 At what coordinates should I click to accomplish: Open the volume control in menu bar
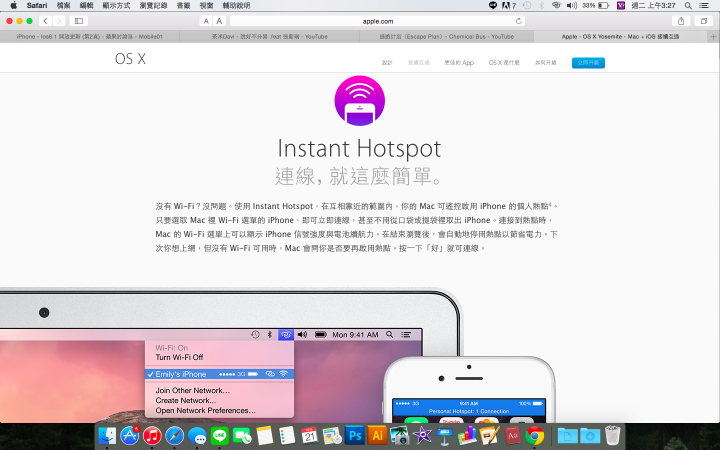coord(572,6)
